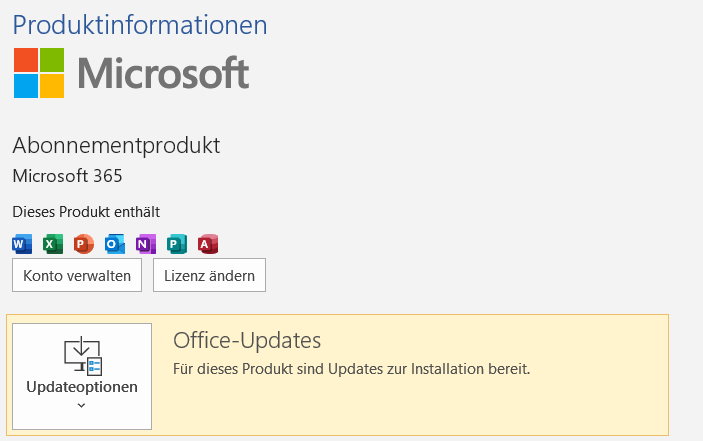
Task: Click the OneNote app icon
Action: 146,244
